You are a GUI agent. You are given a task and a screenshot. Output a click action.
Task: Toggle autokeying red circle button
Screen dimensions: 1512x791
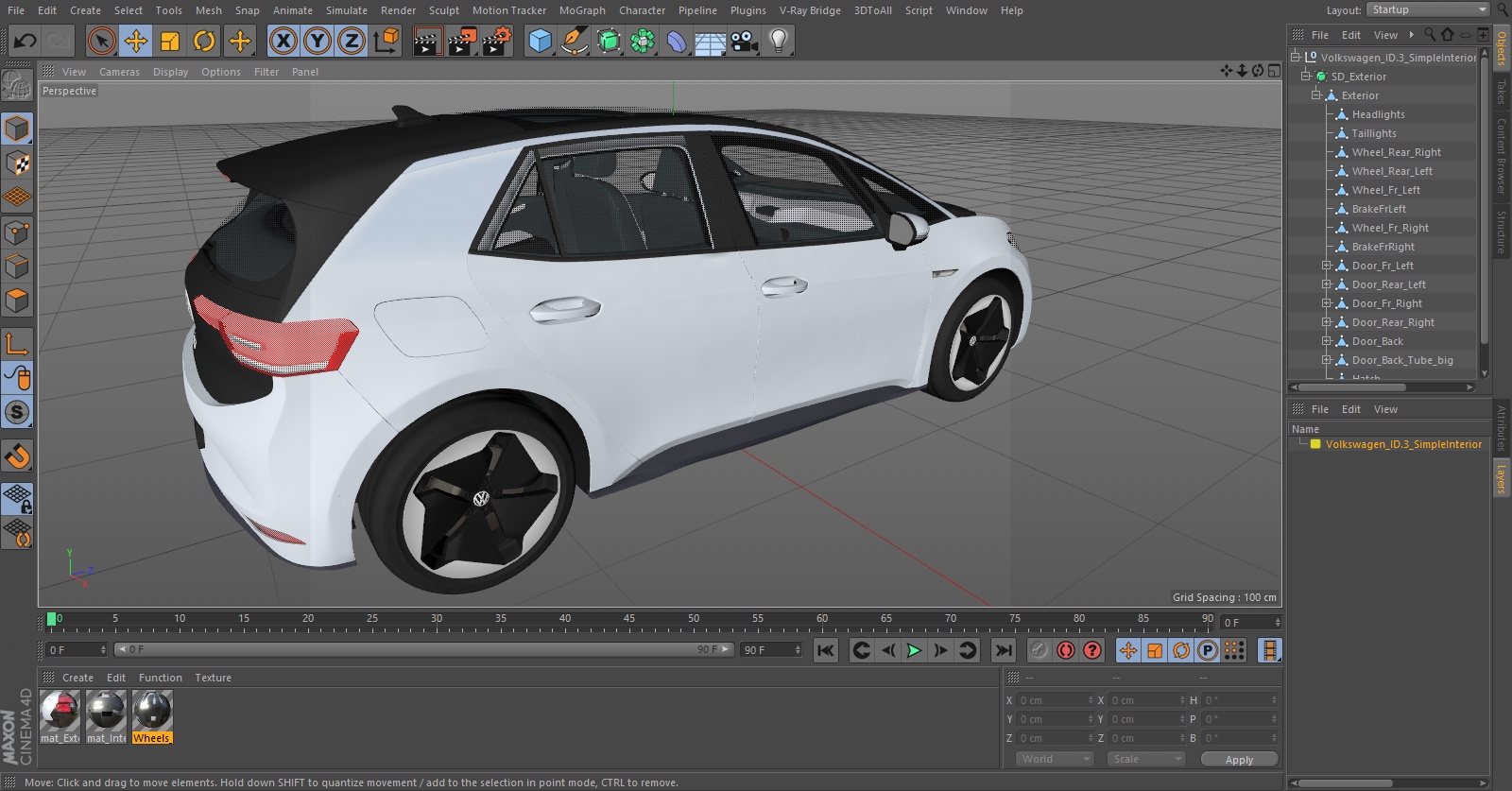[x=1066, y=650]
